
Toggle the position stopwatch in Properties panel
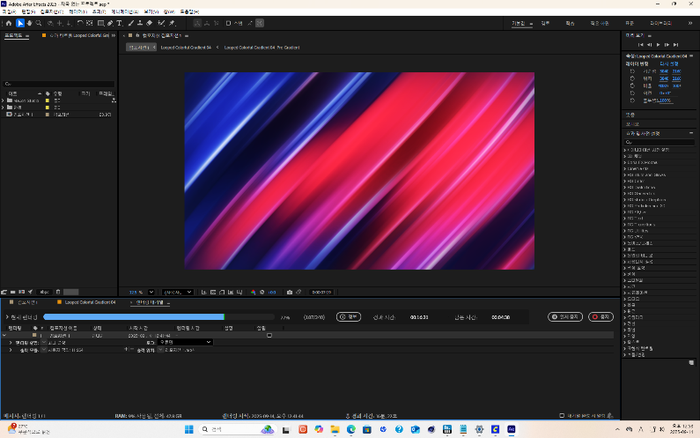[632, 79]
